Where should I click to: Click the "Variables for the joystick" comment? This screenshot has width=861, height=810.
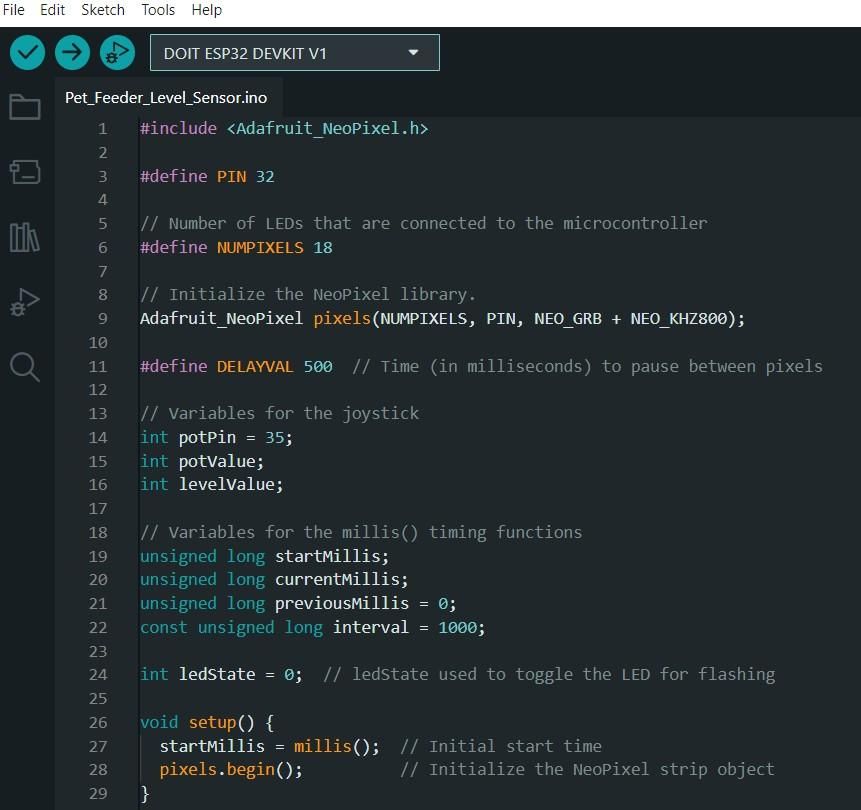279,414
